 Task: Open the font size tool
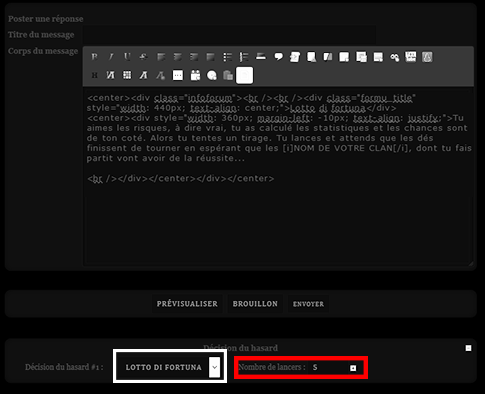(110, 75)
